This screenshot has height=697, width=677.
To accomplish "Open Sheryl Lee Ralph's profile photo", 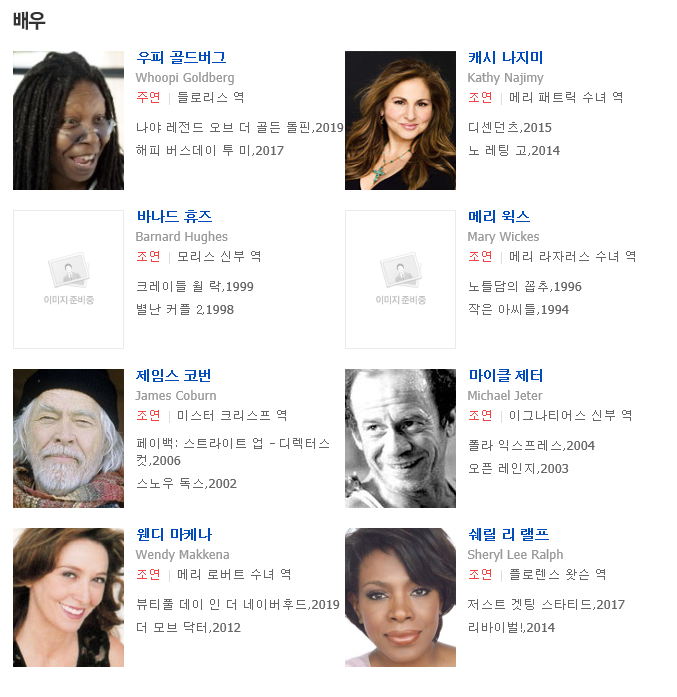I will click(400, 597).
